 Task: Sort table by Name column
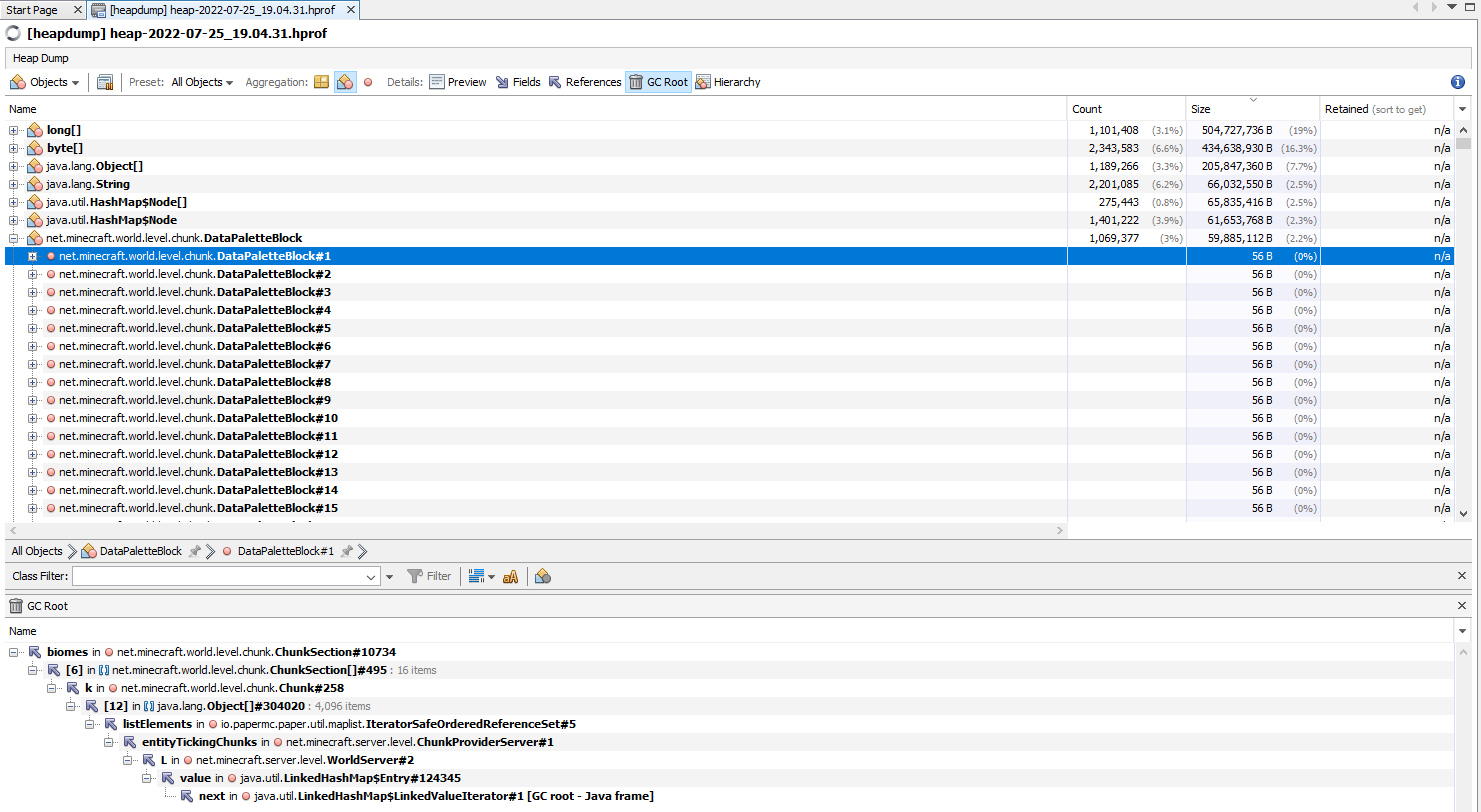[x=536, y=109]
